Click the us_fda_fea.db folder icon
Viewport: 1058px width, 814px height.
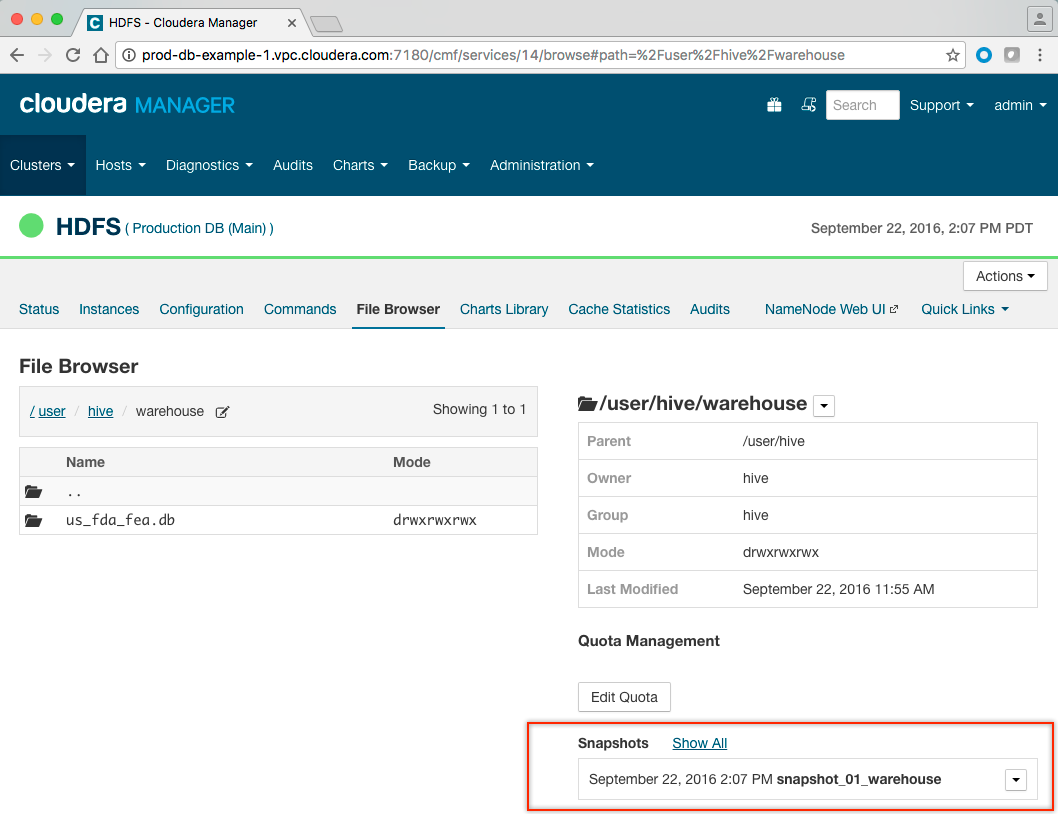[34, 520]
